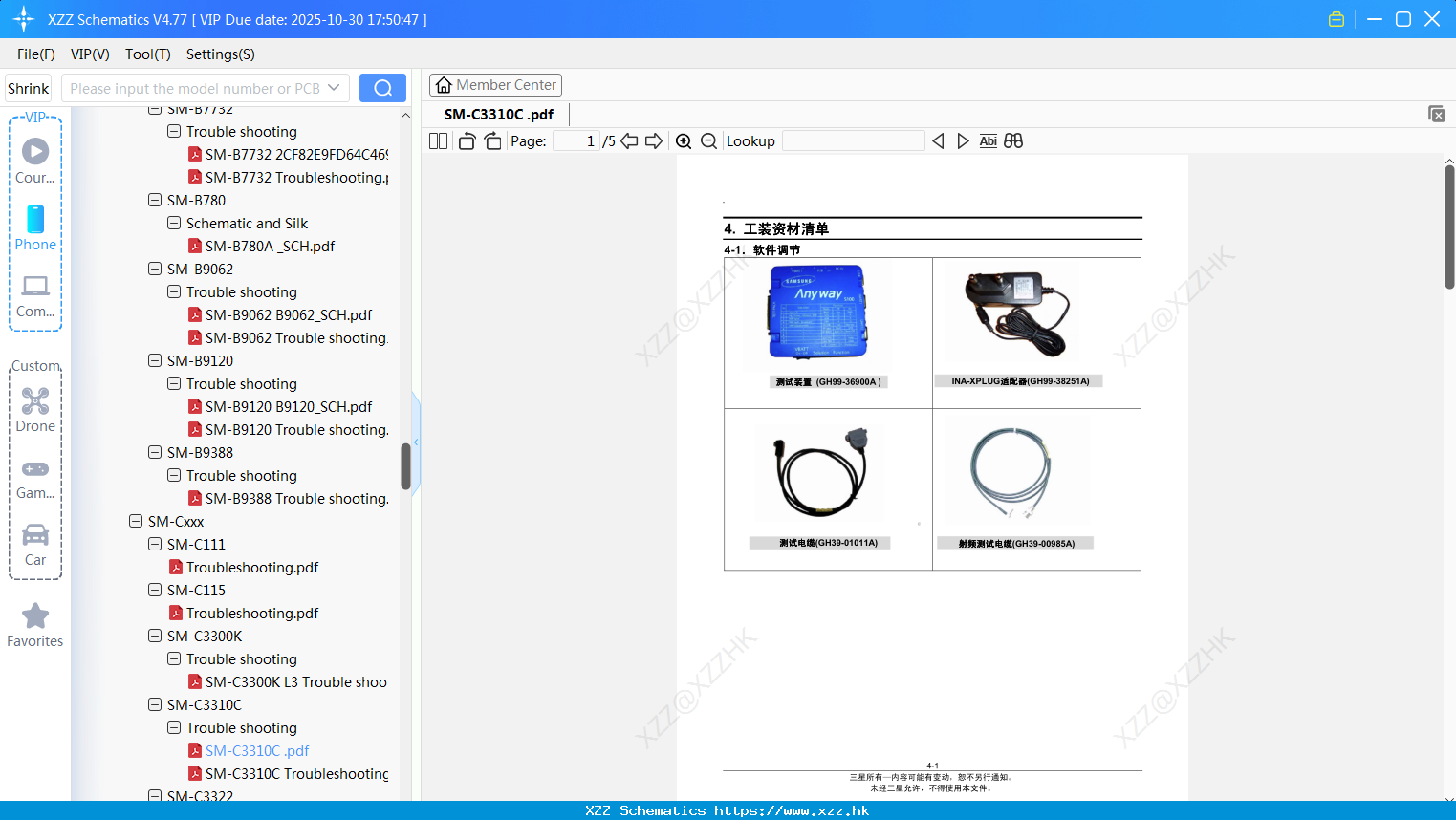Screen dimensions: 1456x820
Task: Find previous lookup match triangle
Action: pos(938,140)
